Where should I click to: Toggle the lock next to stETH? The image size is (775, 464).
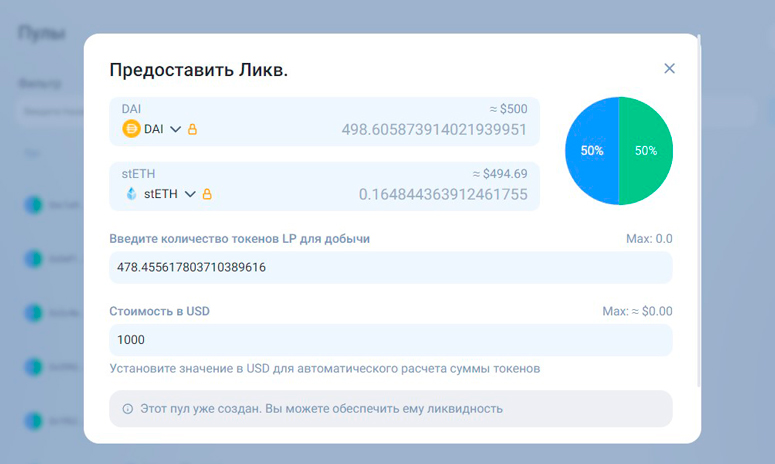point(207,194)
